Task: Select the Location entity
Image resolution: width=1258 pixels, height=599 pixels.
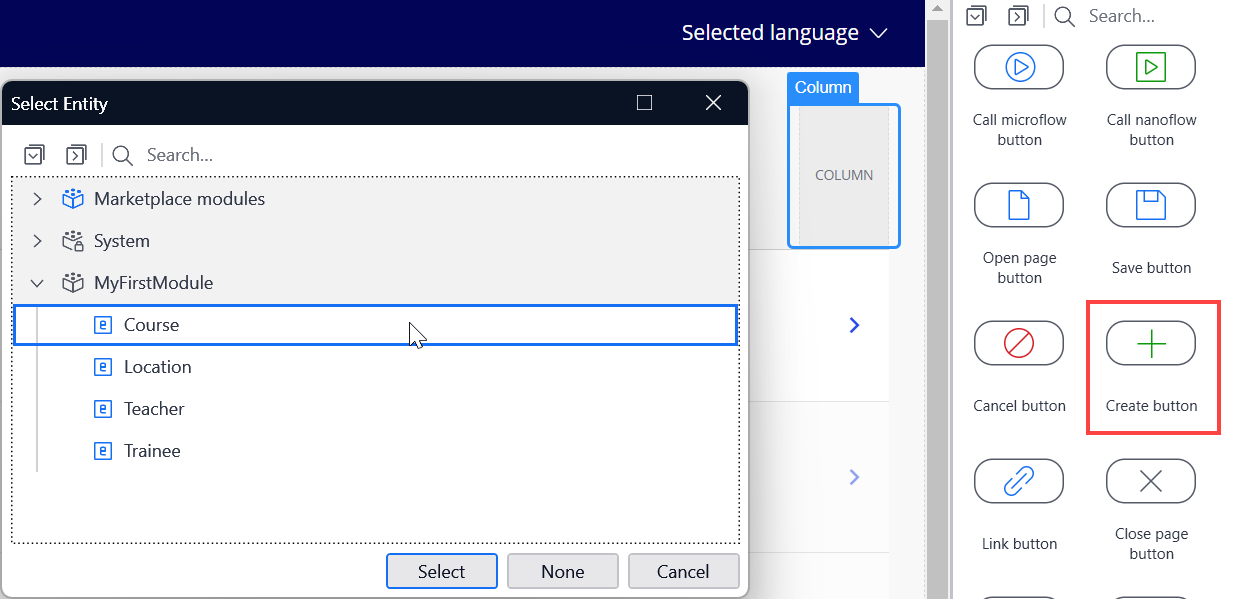Action: (157, 367)
